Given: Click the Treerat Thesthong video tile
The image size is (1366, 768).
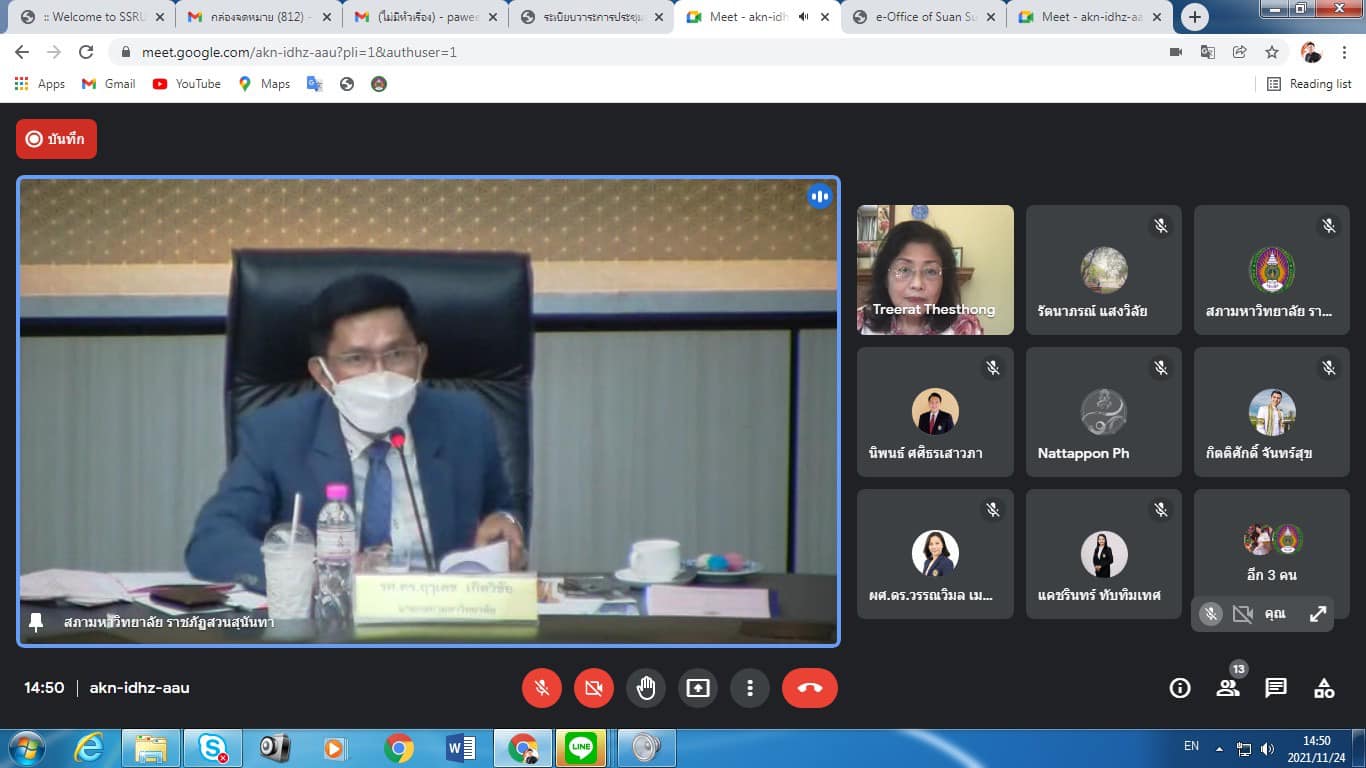Looking at the screenshot, I should (x=935, y=269).
